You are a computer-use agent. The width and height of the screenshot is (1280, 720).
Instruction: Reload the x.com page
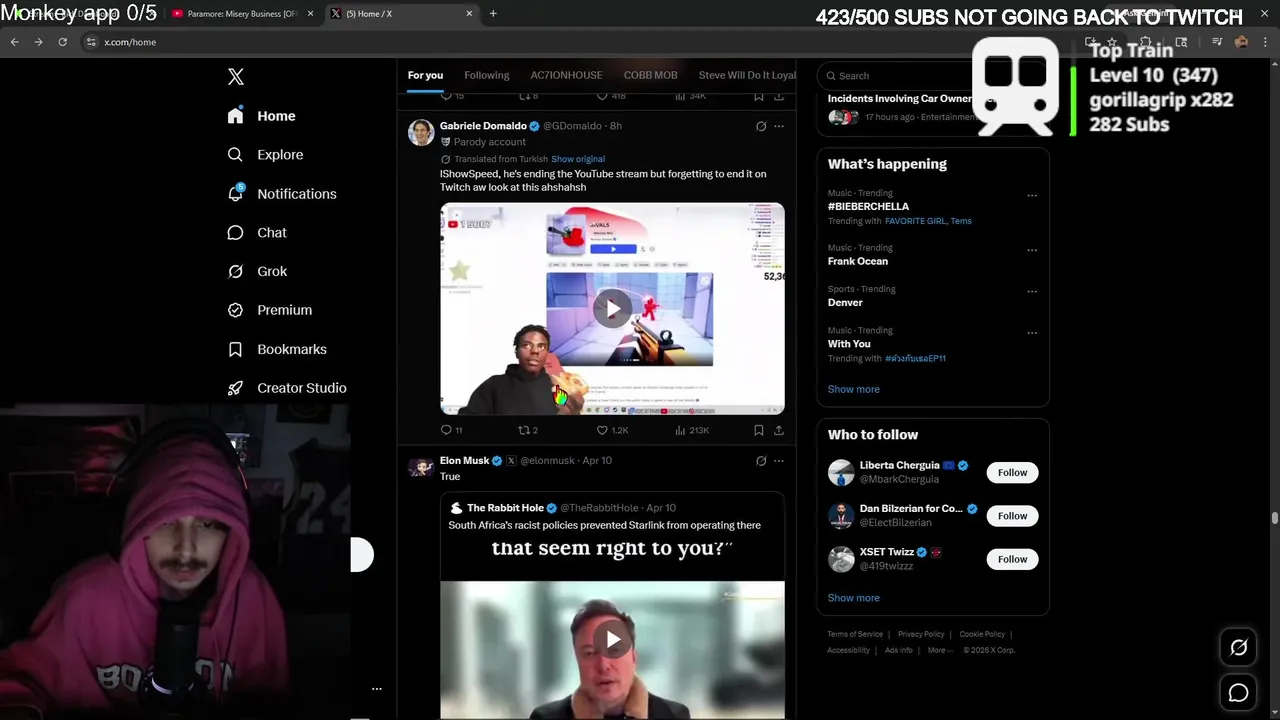pos(62,42)
